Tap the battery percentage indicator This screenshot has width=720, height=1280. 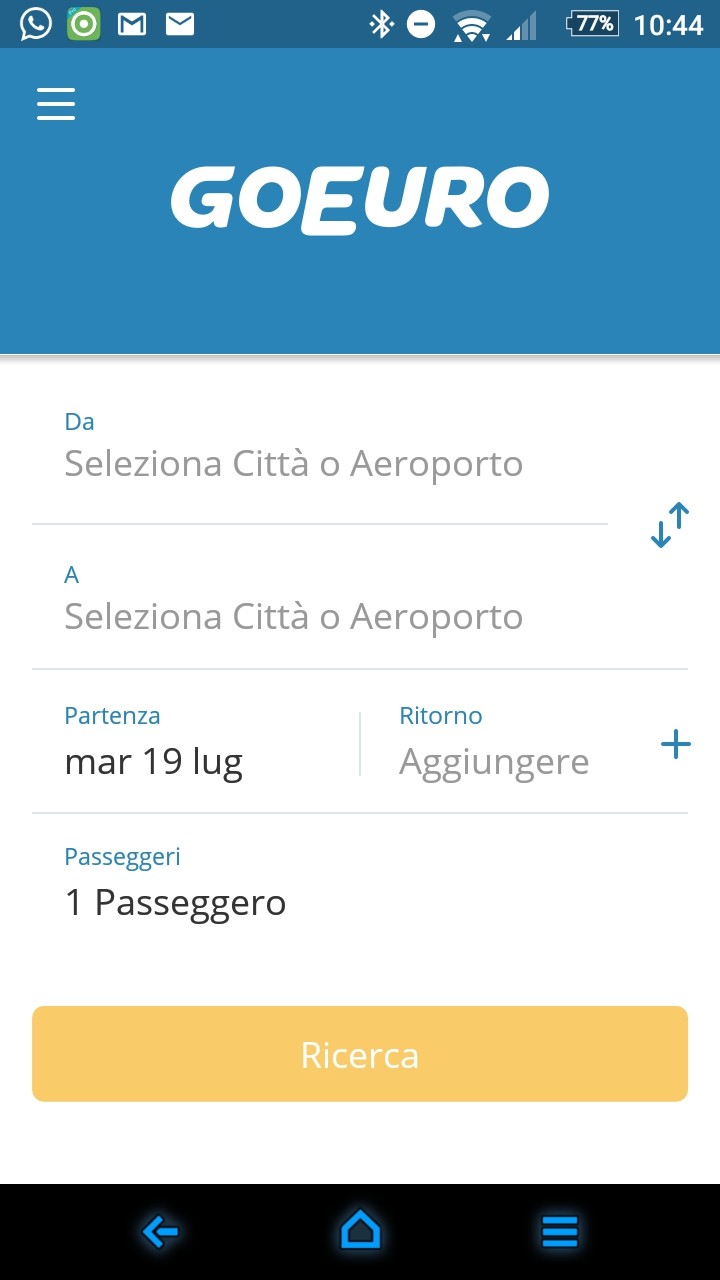(x=592, y=24)
